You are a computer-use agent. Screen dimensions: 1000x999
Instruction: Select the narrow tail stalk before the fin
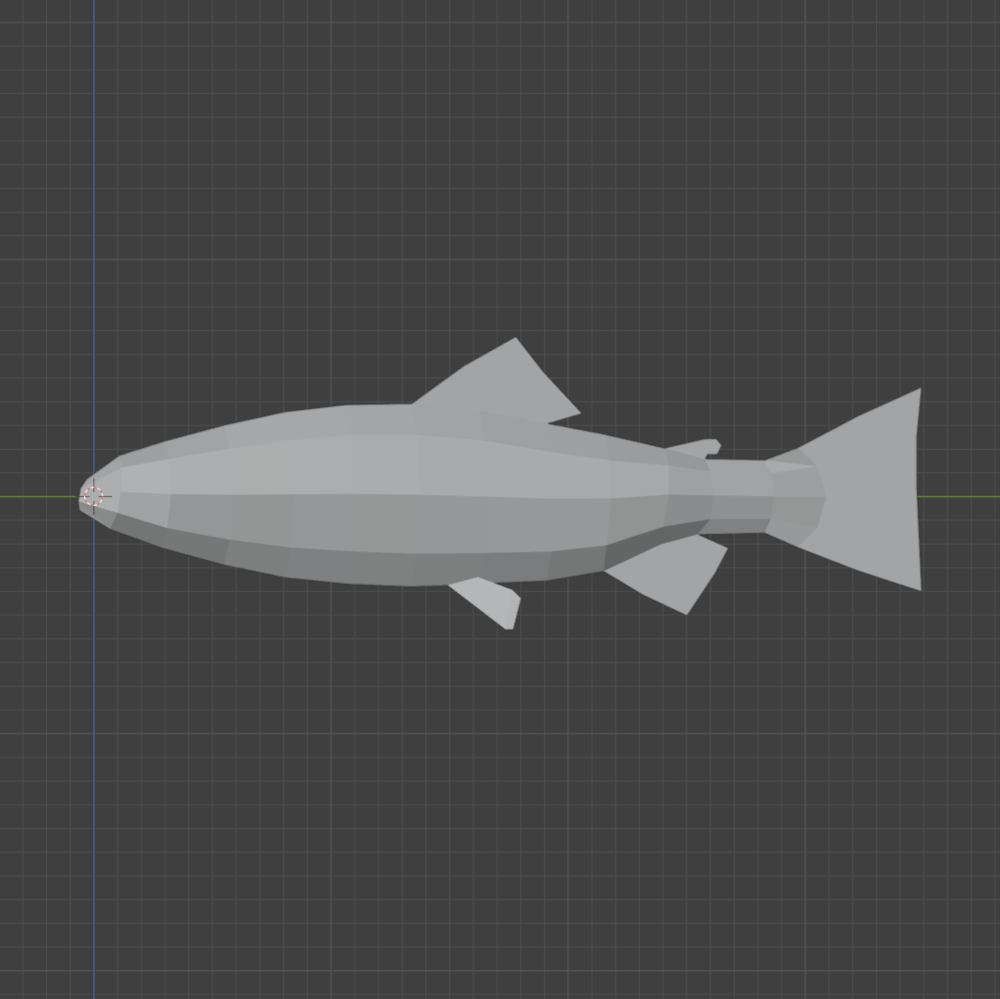740,496
